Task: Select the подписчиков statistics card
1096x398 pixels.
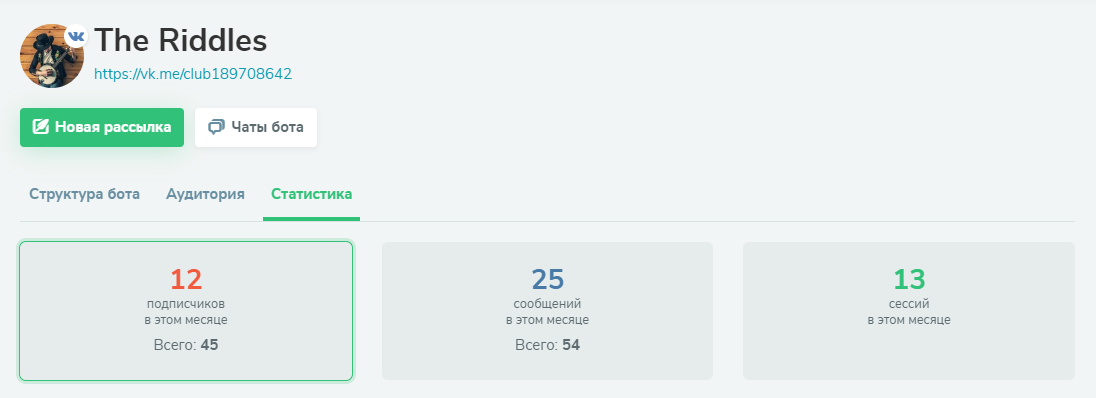Action: coord(186,311)
